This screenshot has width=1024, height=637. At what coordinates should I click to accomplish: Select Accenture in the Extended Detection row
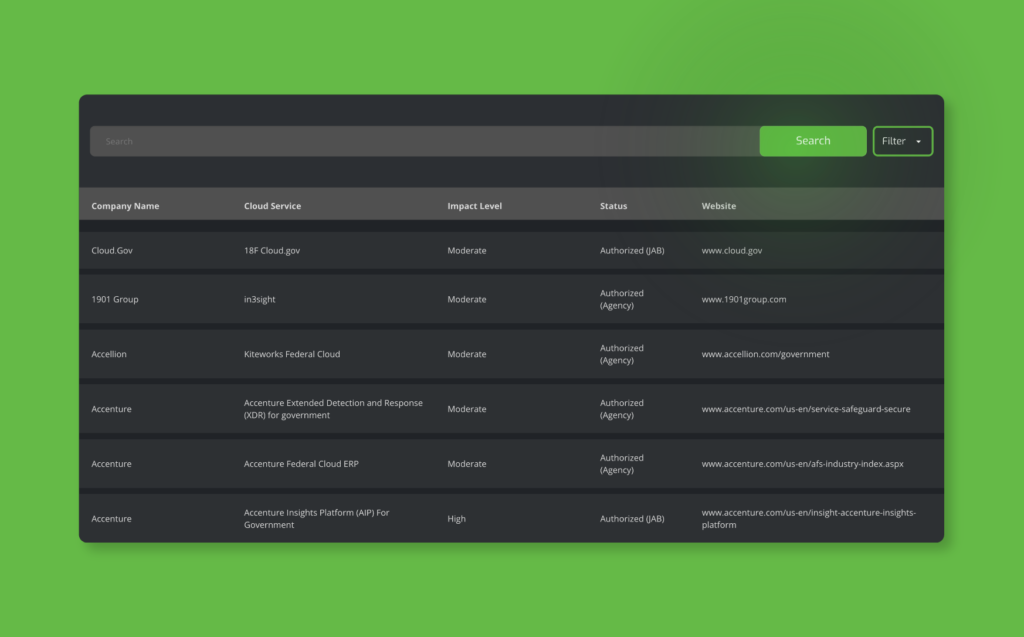tap(112, 409)
